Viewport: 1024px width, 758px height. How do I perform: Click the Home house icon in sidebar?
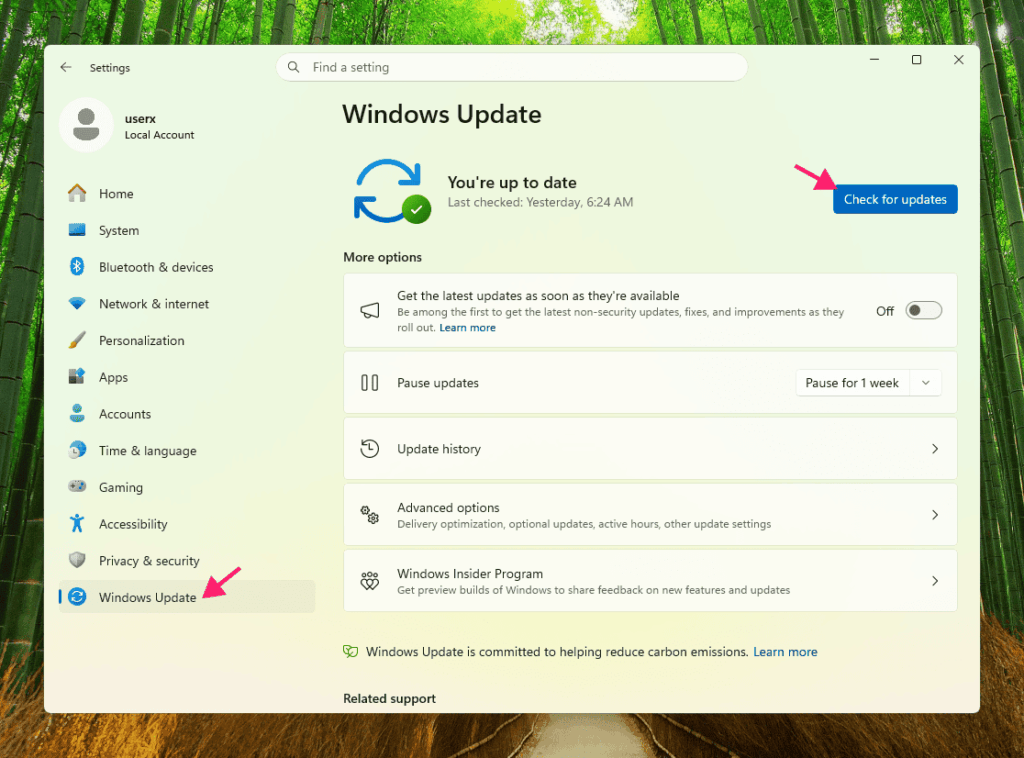pyautogui.click(x=77, y=193)
